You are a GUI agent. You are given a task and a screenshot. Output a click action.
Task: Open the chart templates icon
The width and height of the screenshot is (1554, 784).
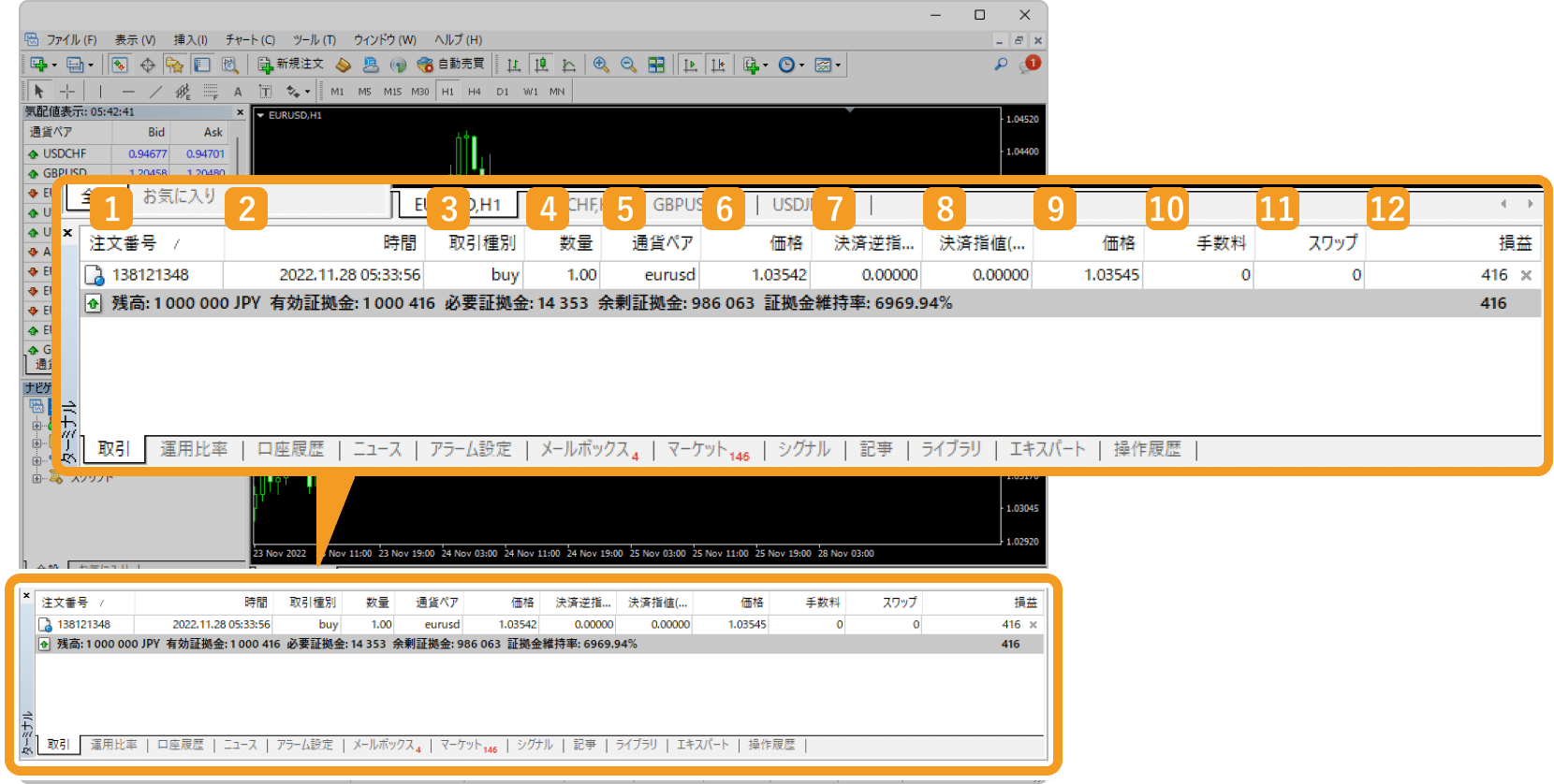point(823,65)
